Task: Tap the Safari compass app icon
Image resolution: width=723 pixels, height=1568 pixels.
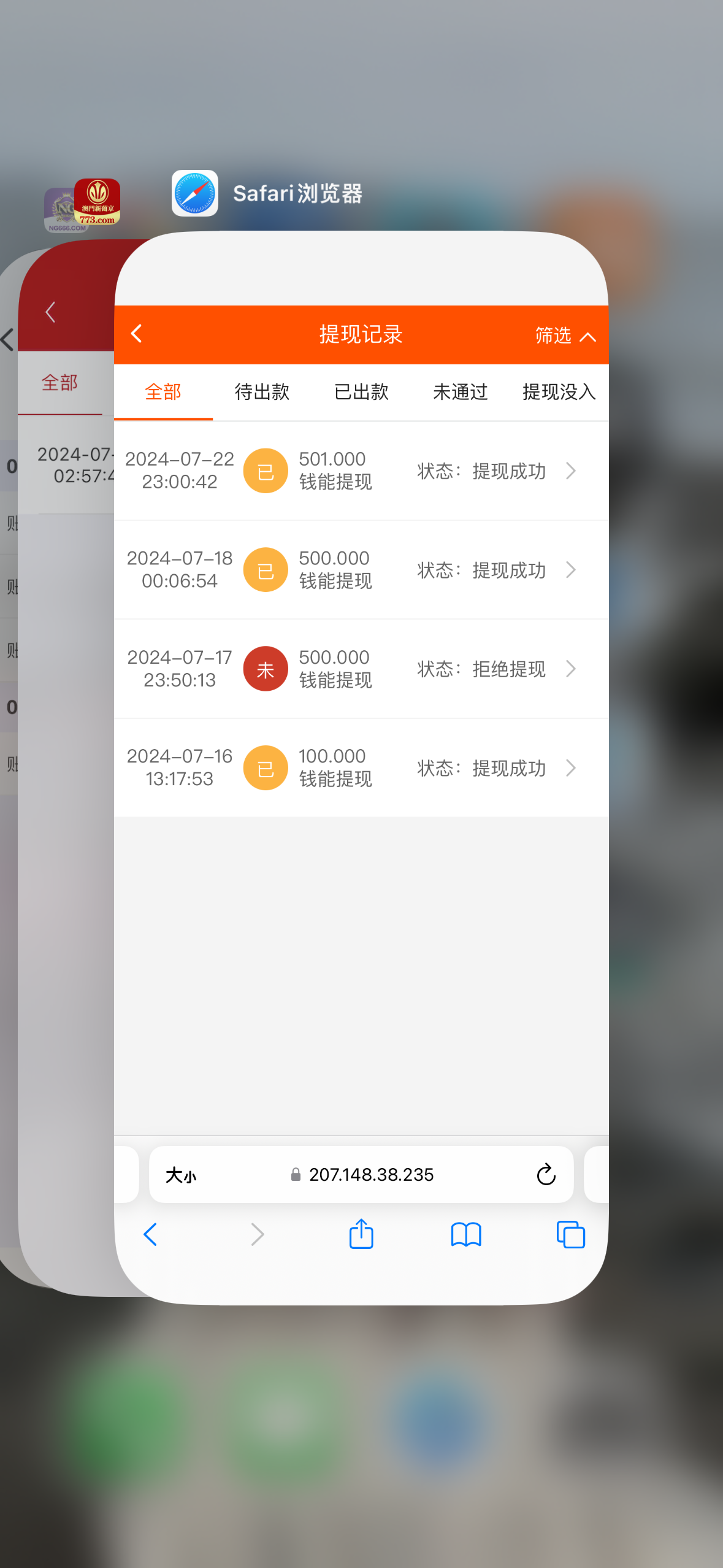Action: coord(195,193)
